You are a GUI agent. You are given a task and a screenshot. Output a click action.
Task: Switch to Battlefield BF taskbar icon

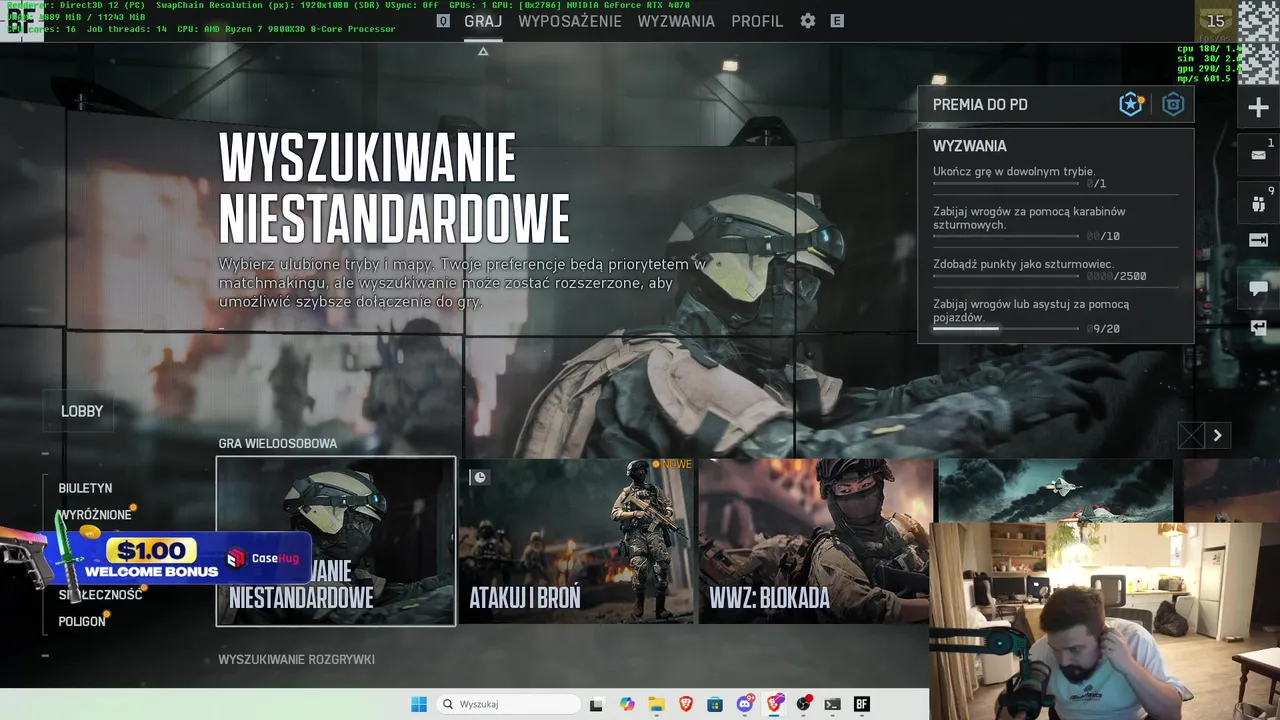coord(862,704)
